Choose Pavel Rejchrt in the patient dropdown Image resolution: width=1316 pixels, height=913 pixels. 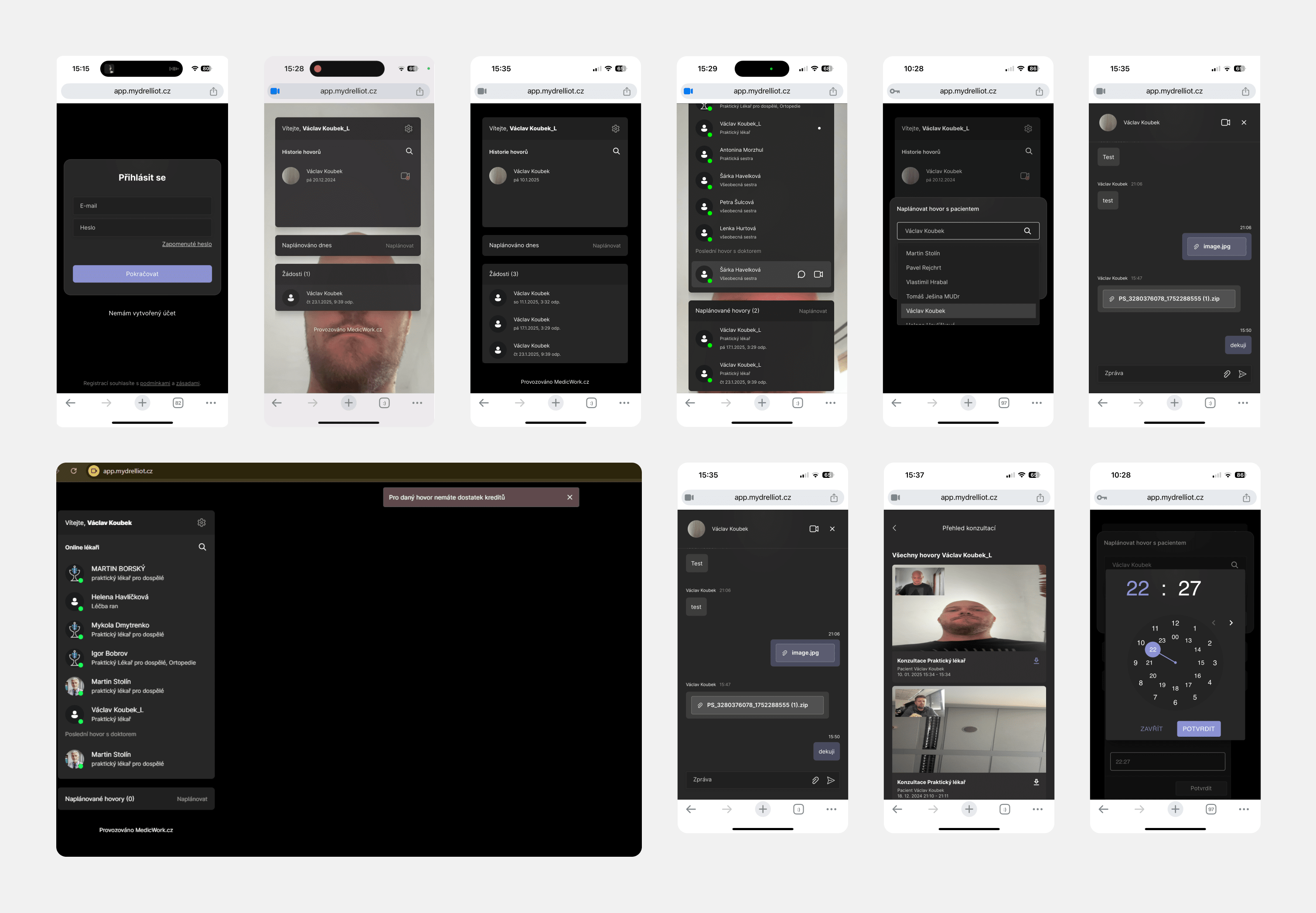coord(968,268)
